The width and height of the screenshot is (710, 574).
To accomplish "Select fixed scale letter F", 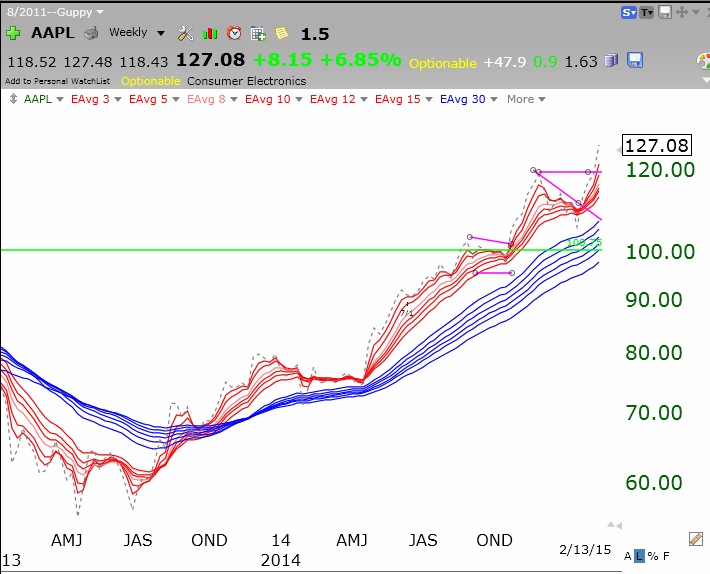I will [x=666, y=556].
